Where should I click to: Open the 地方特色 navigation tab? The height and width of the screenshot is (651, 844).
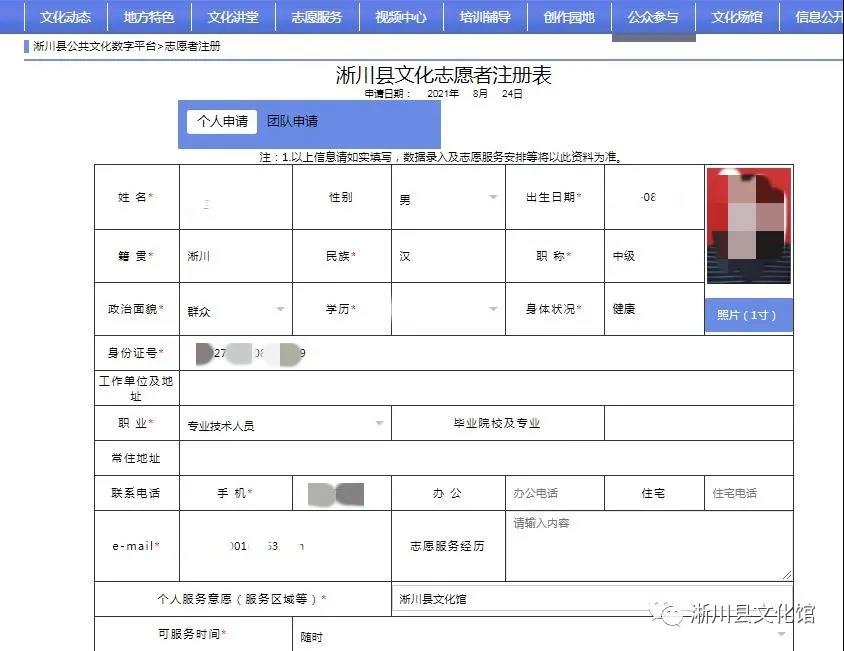[x=149, y=17]
